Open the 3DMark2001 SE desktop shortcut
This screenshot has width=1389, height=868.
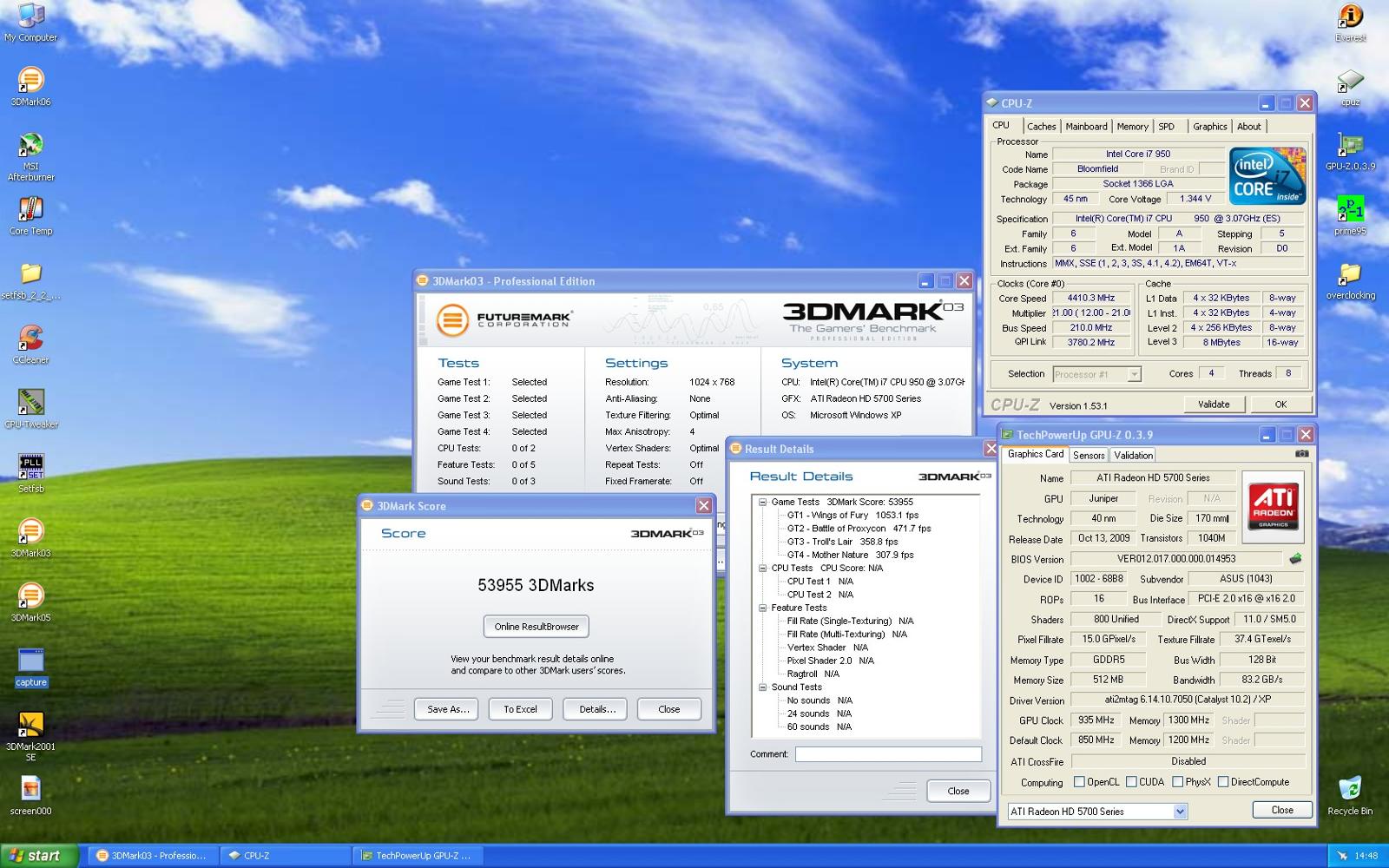pyautogui.click(x=30, y=735)
